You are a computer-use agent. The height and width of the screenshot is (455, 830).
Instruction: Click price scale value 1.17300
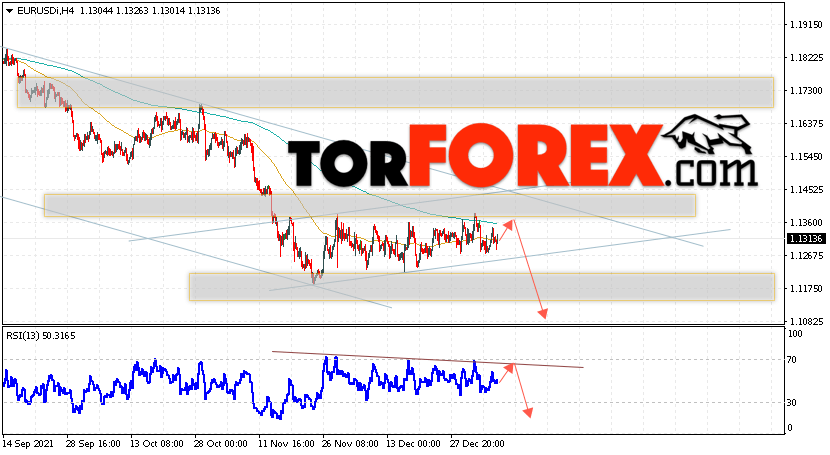(x=806, y=91)
